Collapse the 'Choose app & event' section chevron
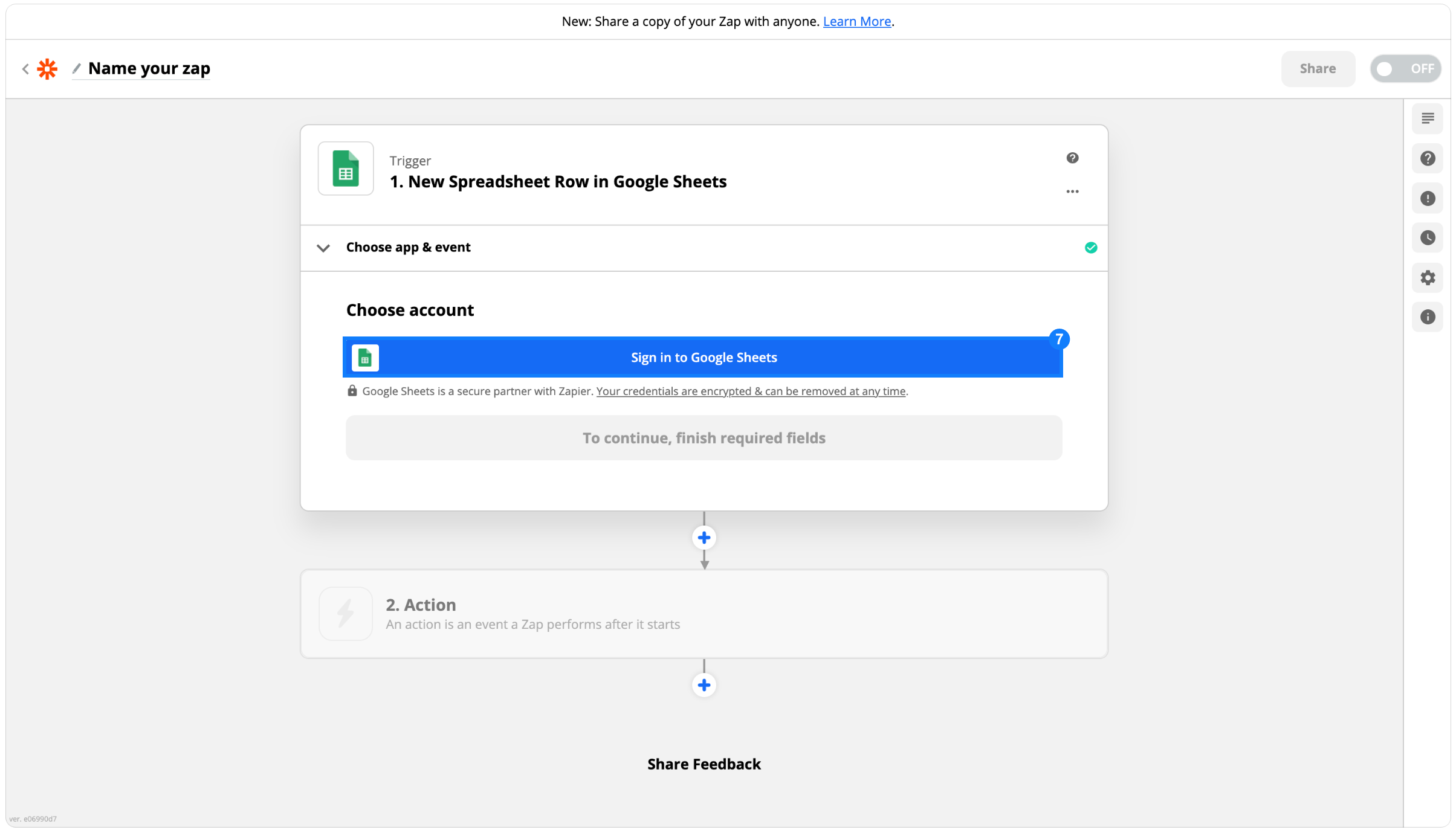Viewport: 1456px width, 830px height. pos(323,248)
